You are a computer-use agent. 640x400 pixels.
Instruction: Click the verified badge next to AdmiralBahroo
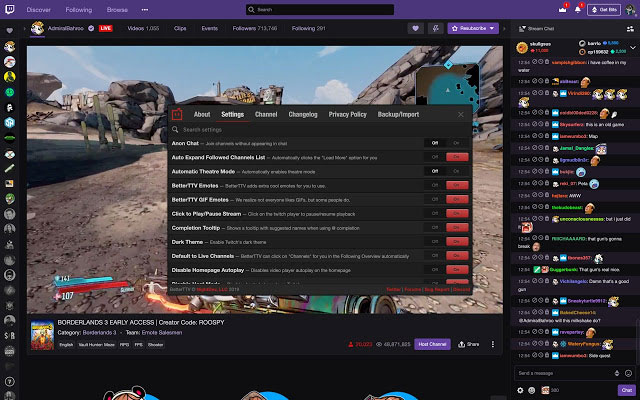(91, 28)
